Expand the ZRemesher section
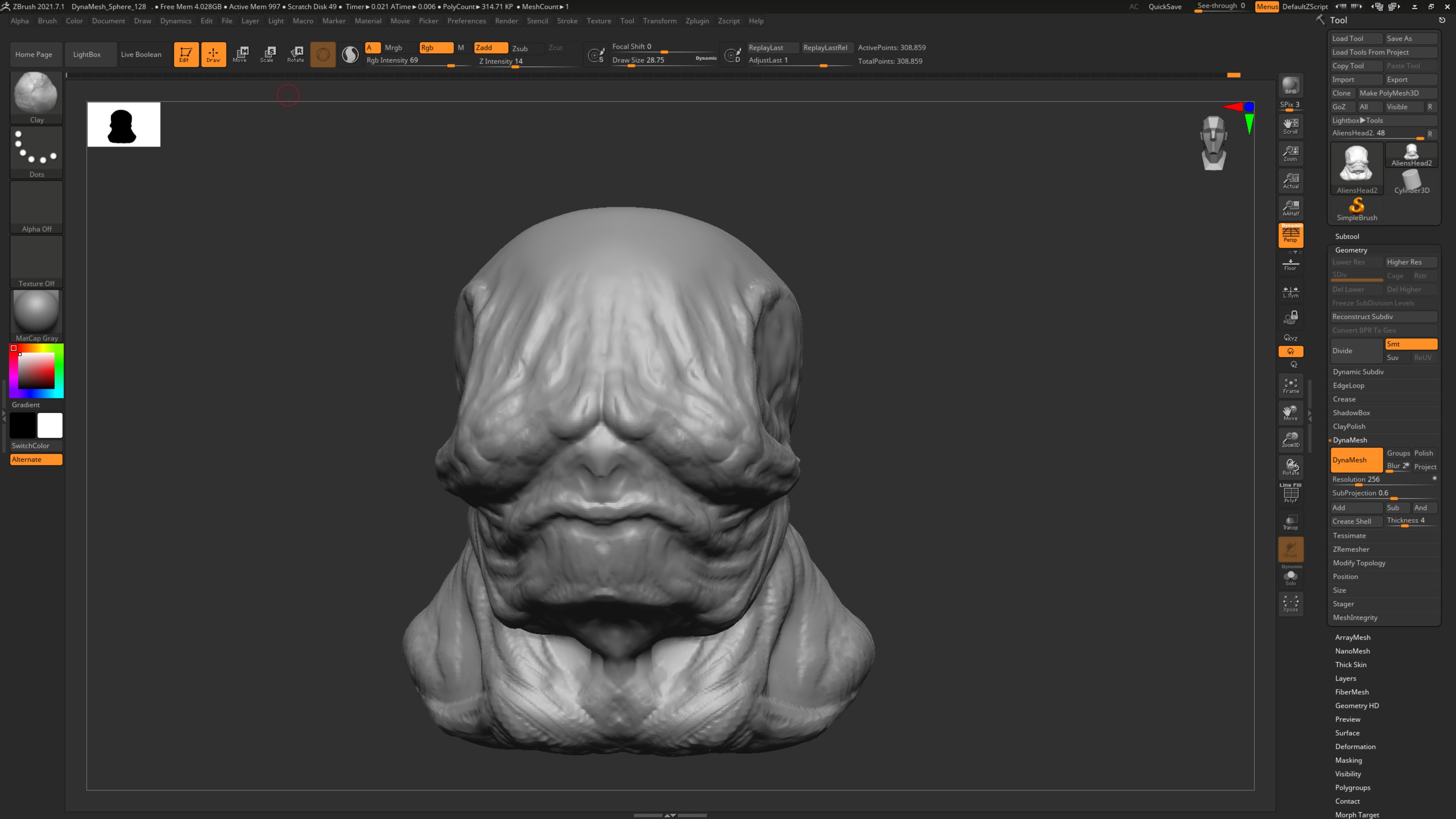The width and height of the screenshot is (1456, 819). coord(1351,549)
